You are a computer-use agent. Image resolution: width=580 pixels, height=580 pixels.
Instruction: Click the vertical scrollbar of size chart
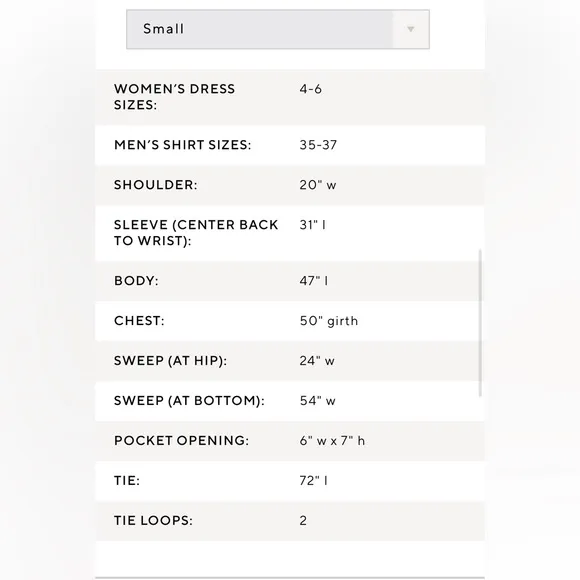tap(480, 323)
